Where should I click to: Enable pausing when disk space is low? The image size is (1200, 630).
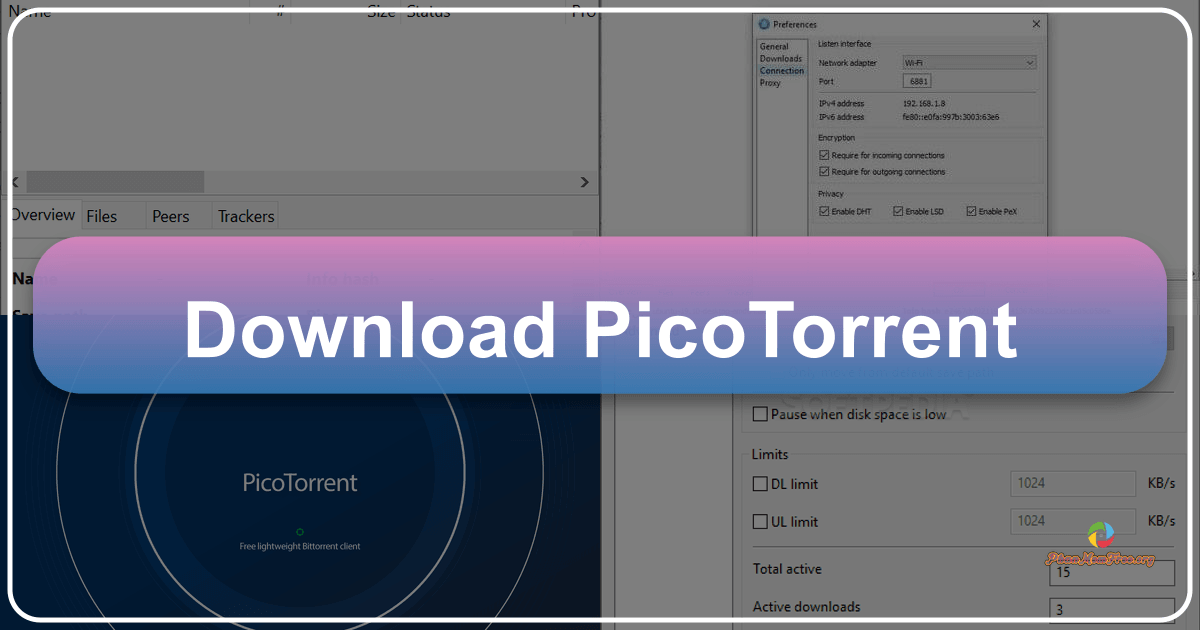[760, 413]
